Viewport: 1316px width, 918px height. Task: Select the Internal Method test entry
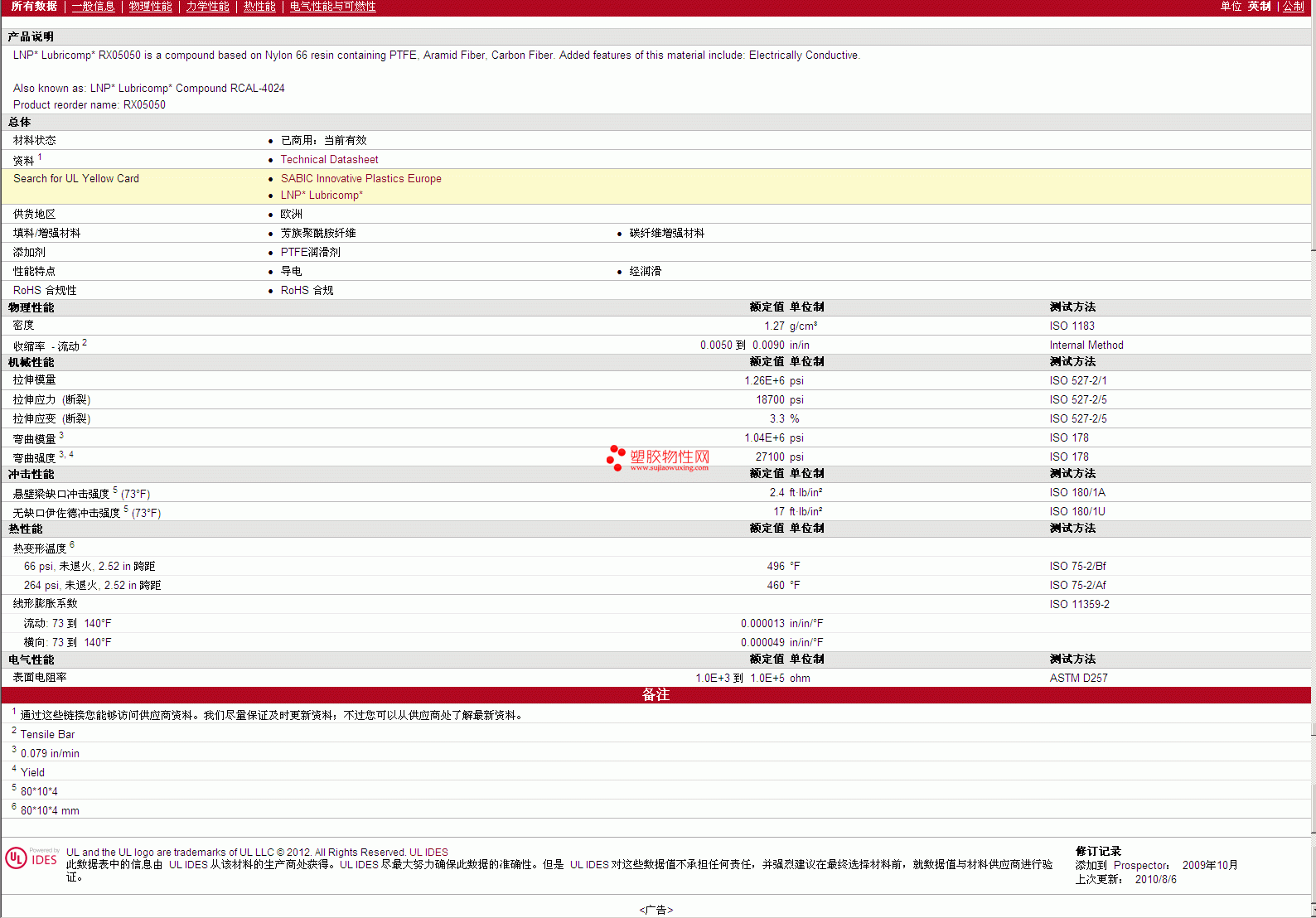click(1086, 345)
